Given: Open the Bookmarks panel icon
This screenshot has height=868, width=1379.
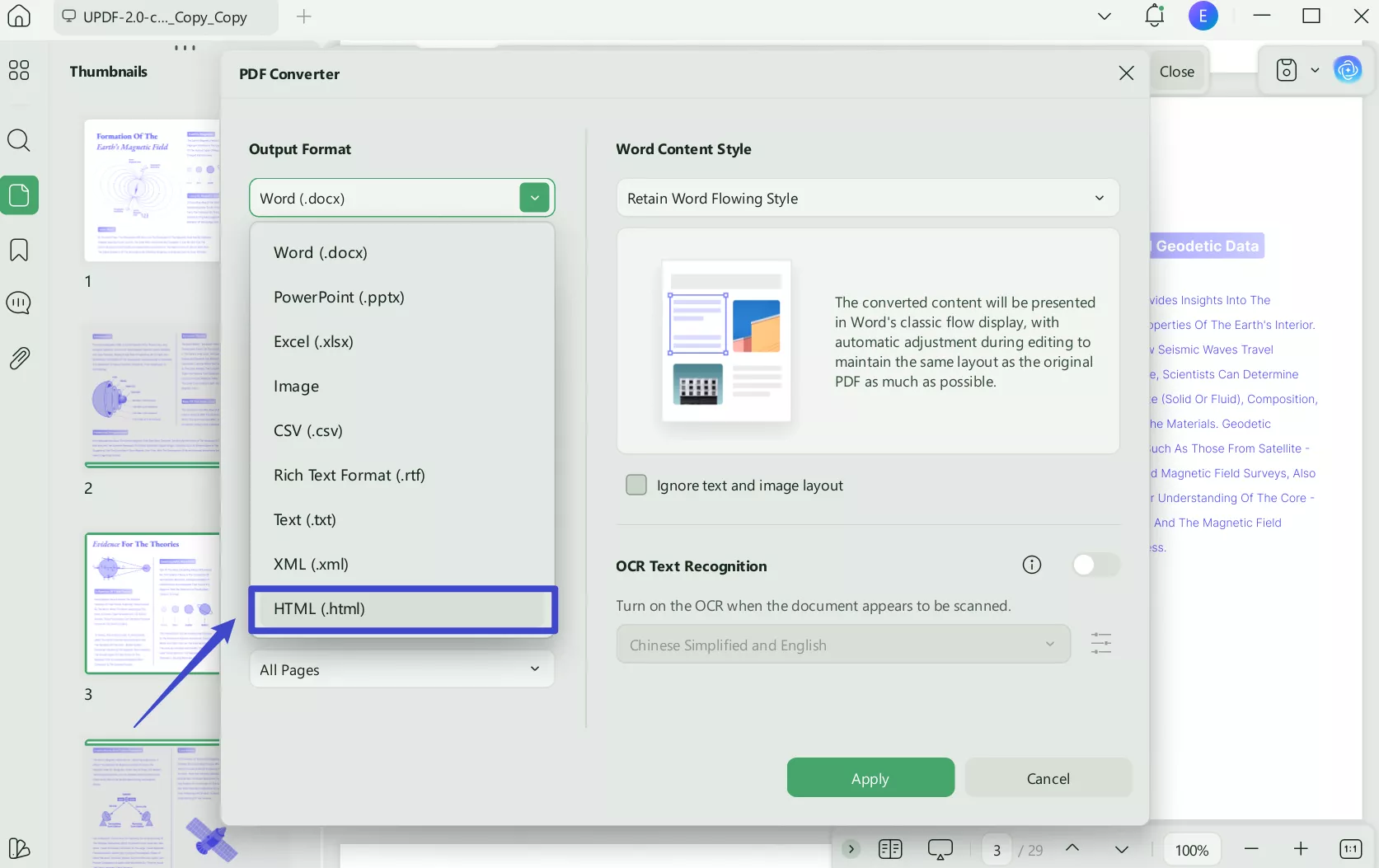Looking at the screenshot, I should click(x=18, y=250).
